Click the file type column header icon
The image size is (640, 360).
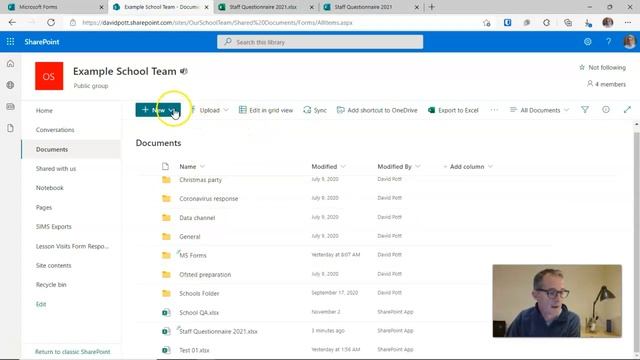(165, 167)
